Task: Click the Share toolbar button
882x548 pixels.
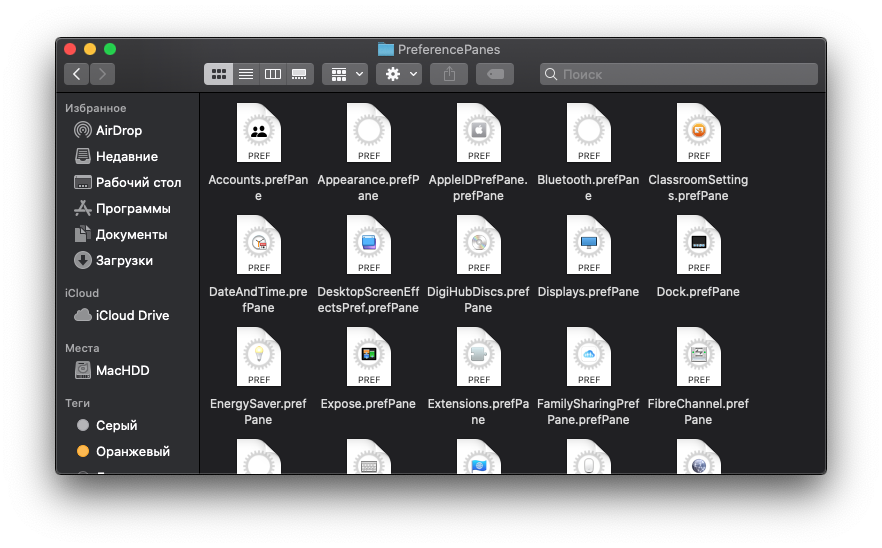Action: click(x=449, y=74)
